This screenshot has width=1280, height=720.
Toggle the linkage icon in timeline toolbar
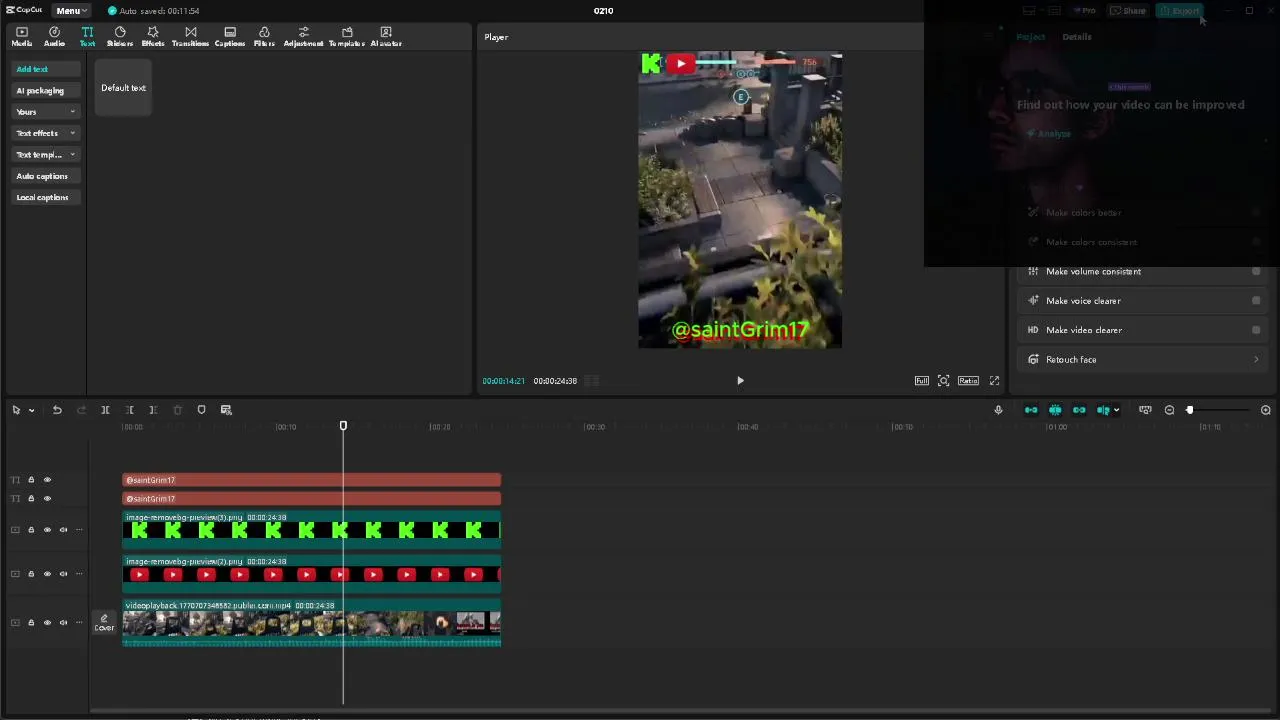point(1079,410)
